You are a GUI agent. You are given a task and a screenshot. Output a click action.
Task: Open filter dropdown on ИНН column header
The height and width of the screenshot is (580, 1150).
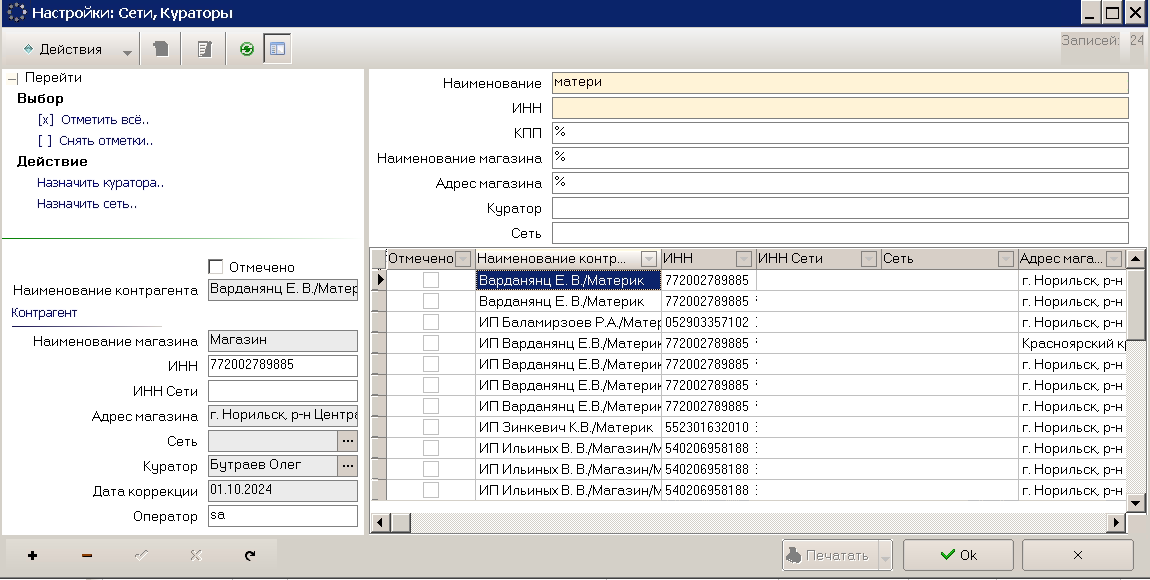pyautogui.click(x=744, y=259)
